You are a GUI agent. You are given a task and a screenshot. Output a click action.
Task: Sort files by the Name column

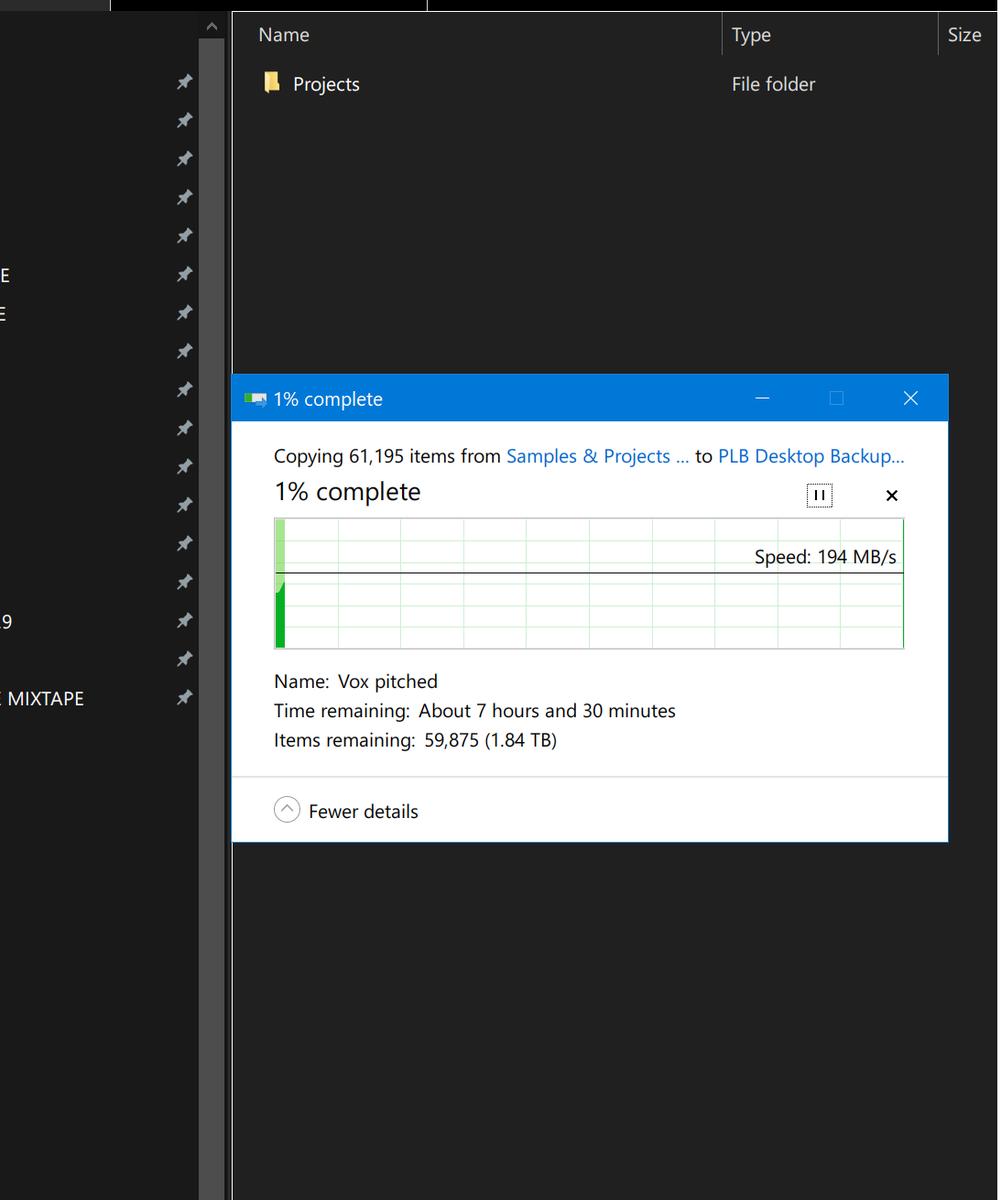(x=283, y=34)
